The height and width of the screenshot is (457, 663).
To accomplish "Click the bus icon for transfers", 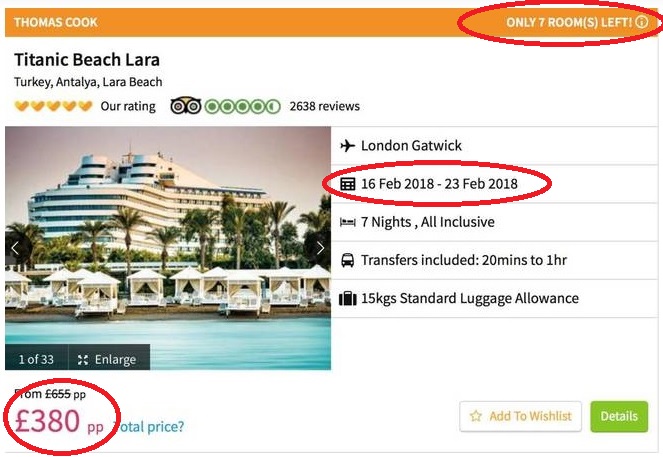I will 348,260.
